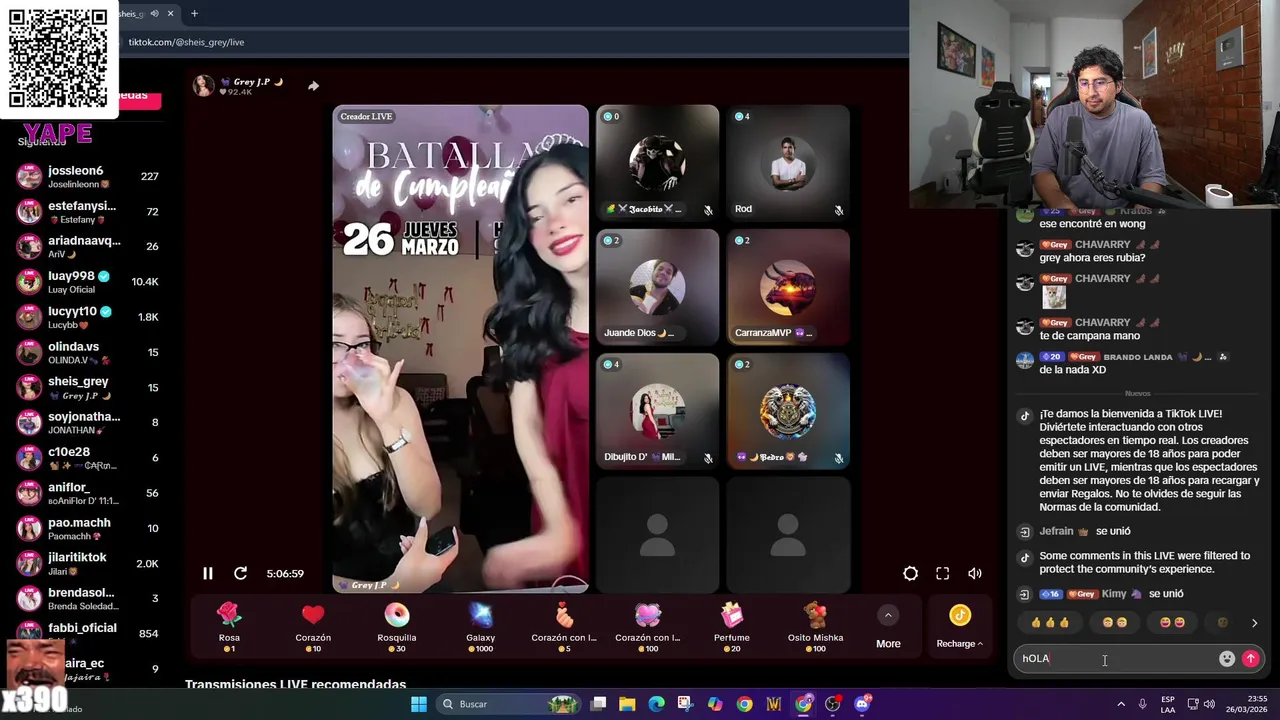Send the Rosquilla donut gift
The width and height of the screenshot is (1280, 720).
click(x=397, y=627)
